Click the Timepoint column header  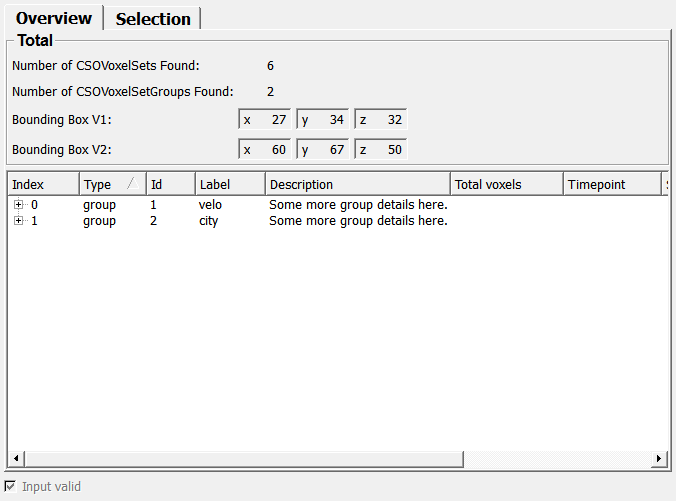[x=610, y=184]
